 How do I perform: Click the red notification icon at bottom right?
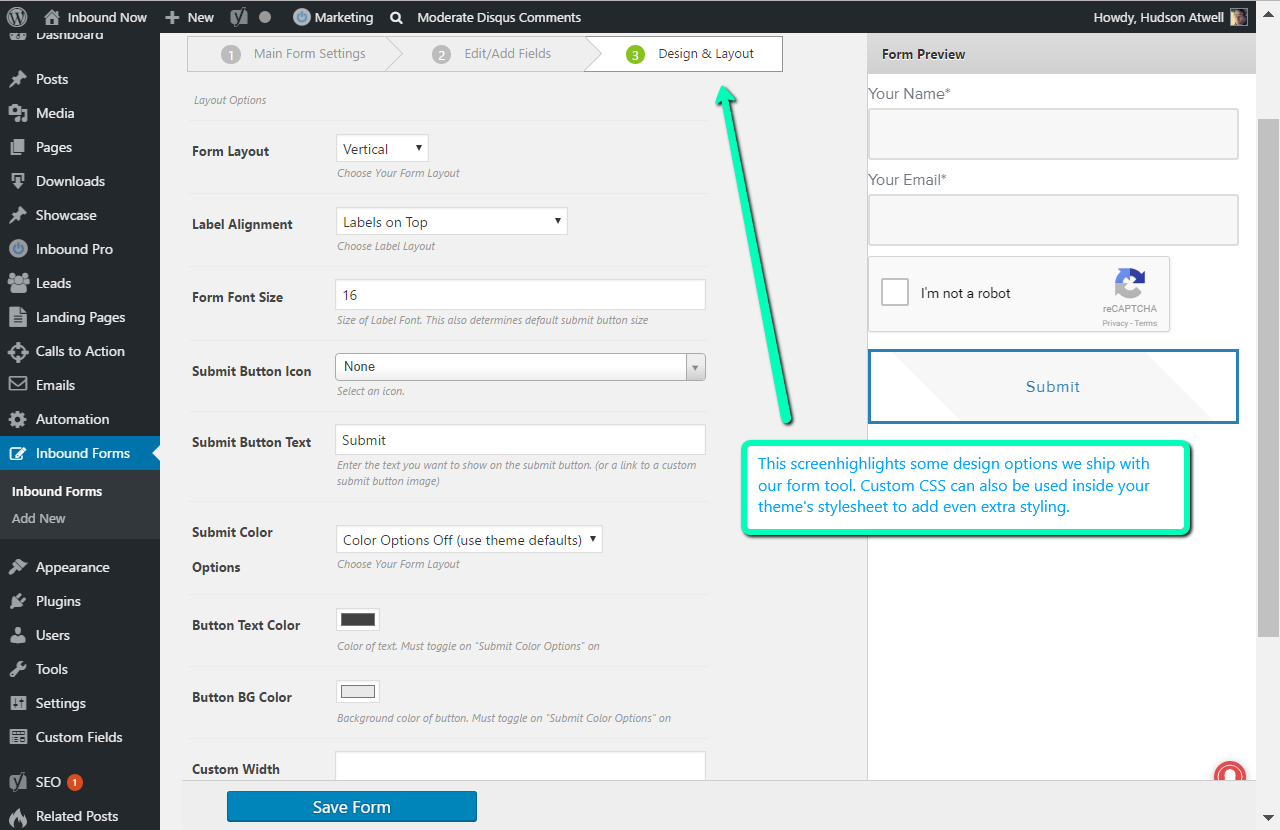pyautogui.click(x=1229, y=773)
